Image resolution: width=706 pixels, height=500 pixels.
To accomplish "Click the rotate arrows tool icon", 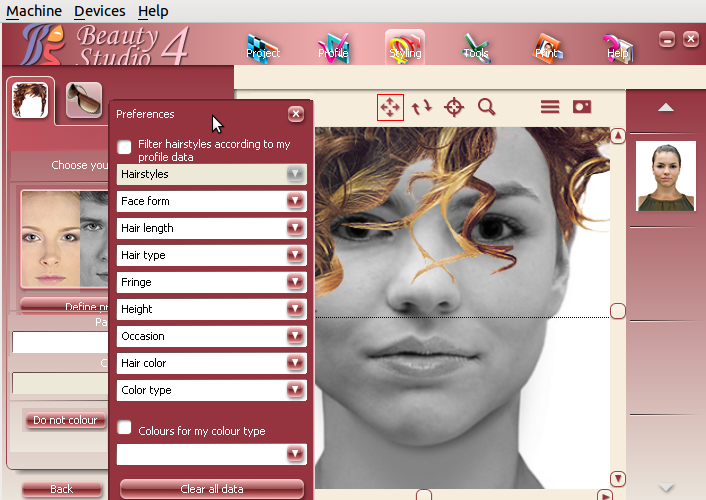I will pos(422,107).
